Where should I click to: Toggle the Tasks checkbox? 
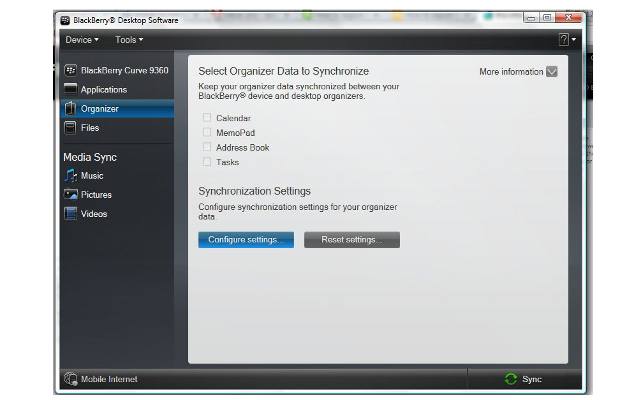coord(206,162)
